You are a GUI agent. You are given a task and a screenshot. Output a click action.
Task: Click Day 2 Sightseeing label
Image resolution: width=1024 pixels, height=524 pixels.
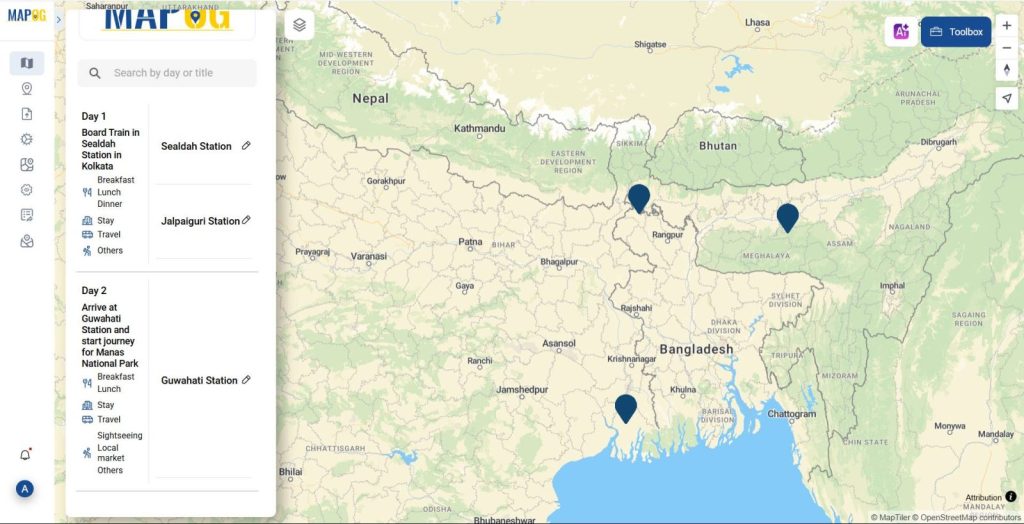120,435
